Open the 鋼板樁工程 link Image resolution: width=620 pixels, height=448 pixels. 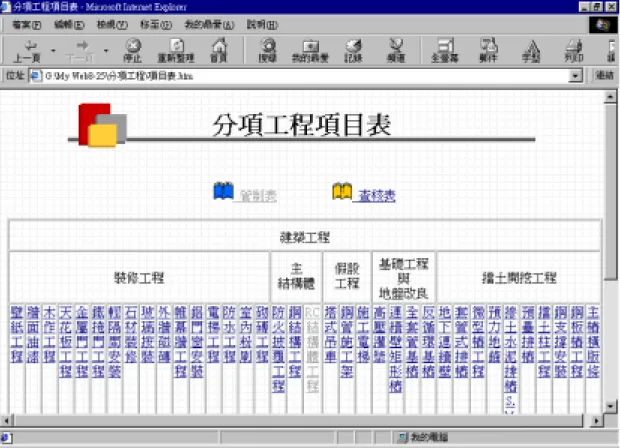tap(577, 341)
